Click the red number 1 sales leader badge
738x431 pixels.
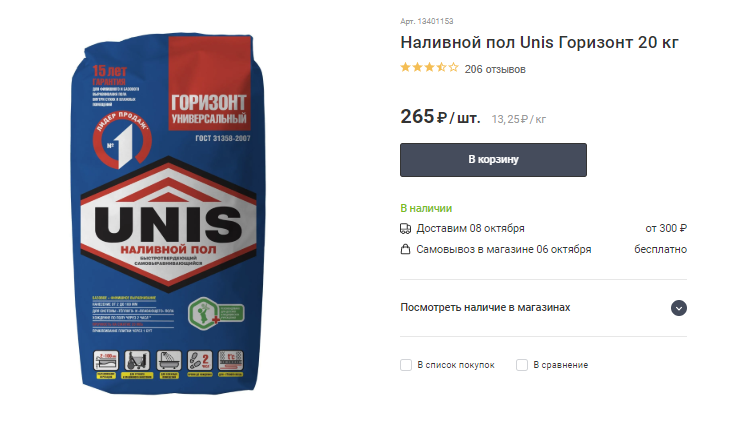point(122,140)
